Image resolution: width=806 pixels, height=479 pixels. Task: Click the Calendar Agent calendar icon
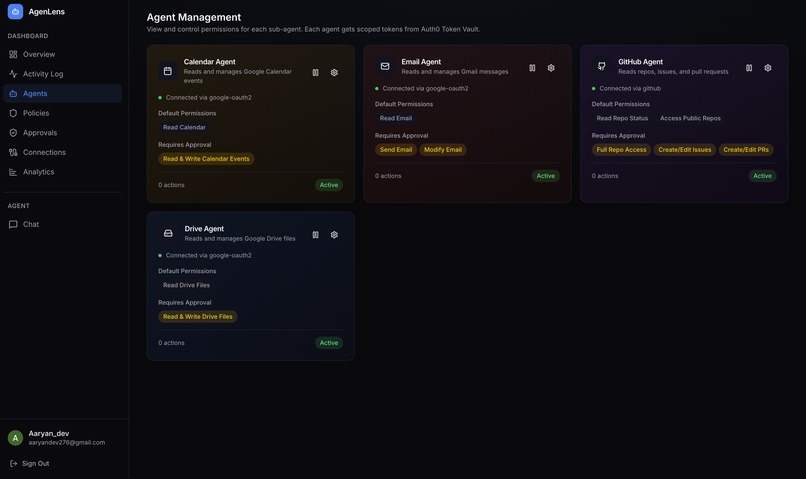pos(168,71)
